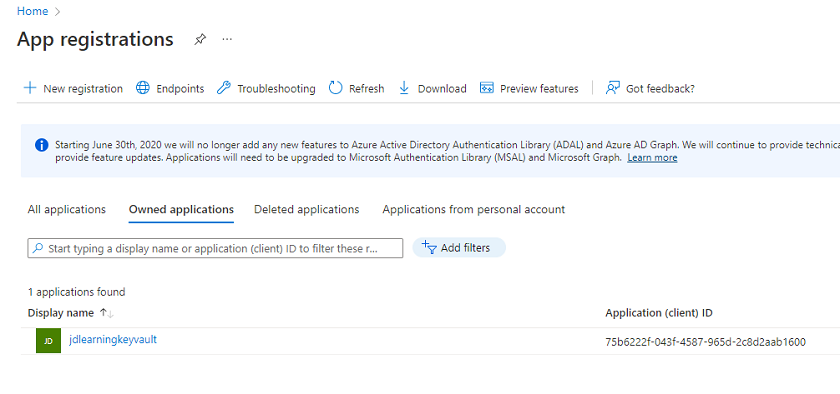Click the Add filters button
The width and height of the screenshot is (840, 394).
tap(459, 248)
